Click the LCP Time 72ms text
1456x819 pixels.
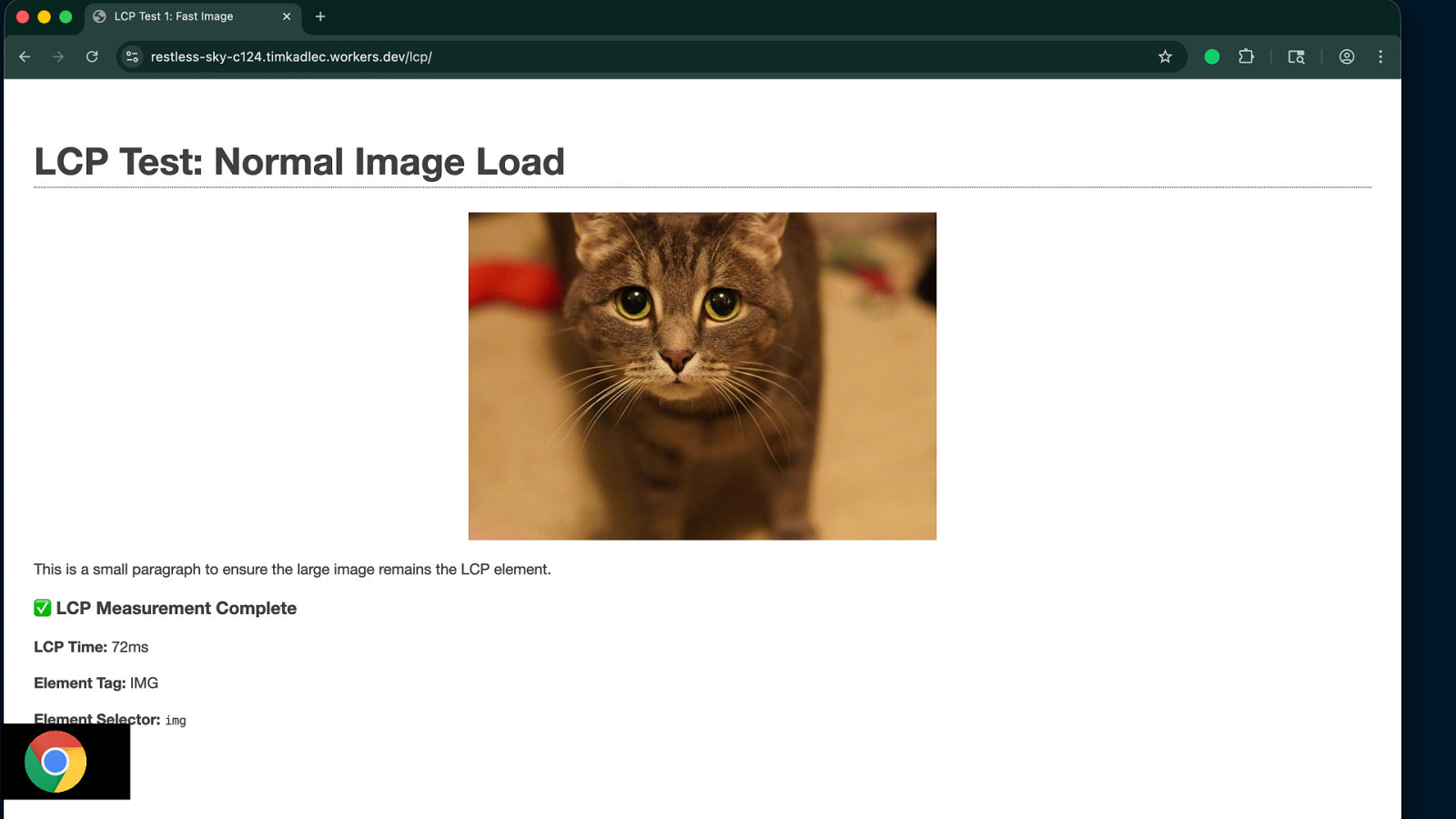[91, 647]
